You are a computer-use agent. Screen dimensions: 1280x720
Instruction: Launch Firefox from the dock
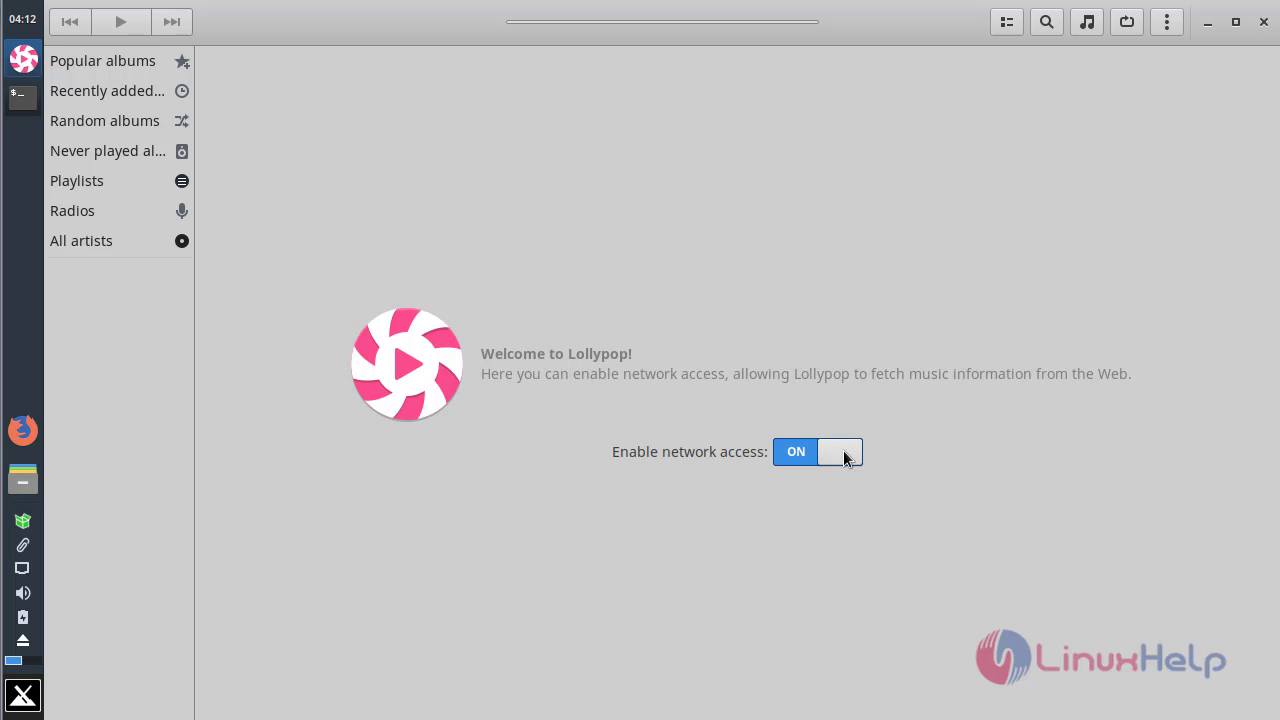(x=23, y=431)
